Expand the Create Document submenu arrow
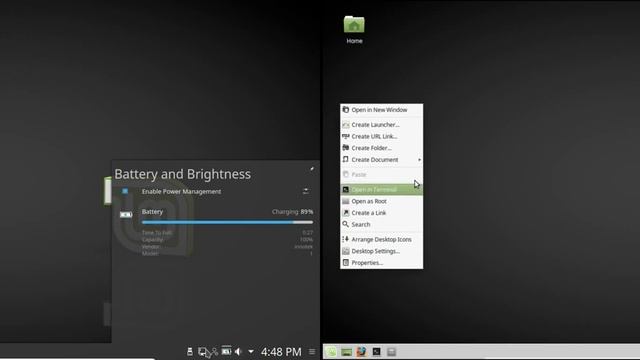The height and width of the screenshot is (360, 640). click(x=419, y=160)
